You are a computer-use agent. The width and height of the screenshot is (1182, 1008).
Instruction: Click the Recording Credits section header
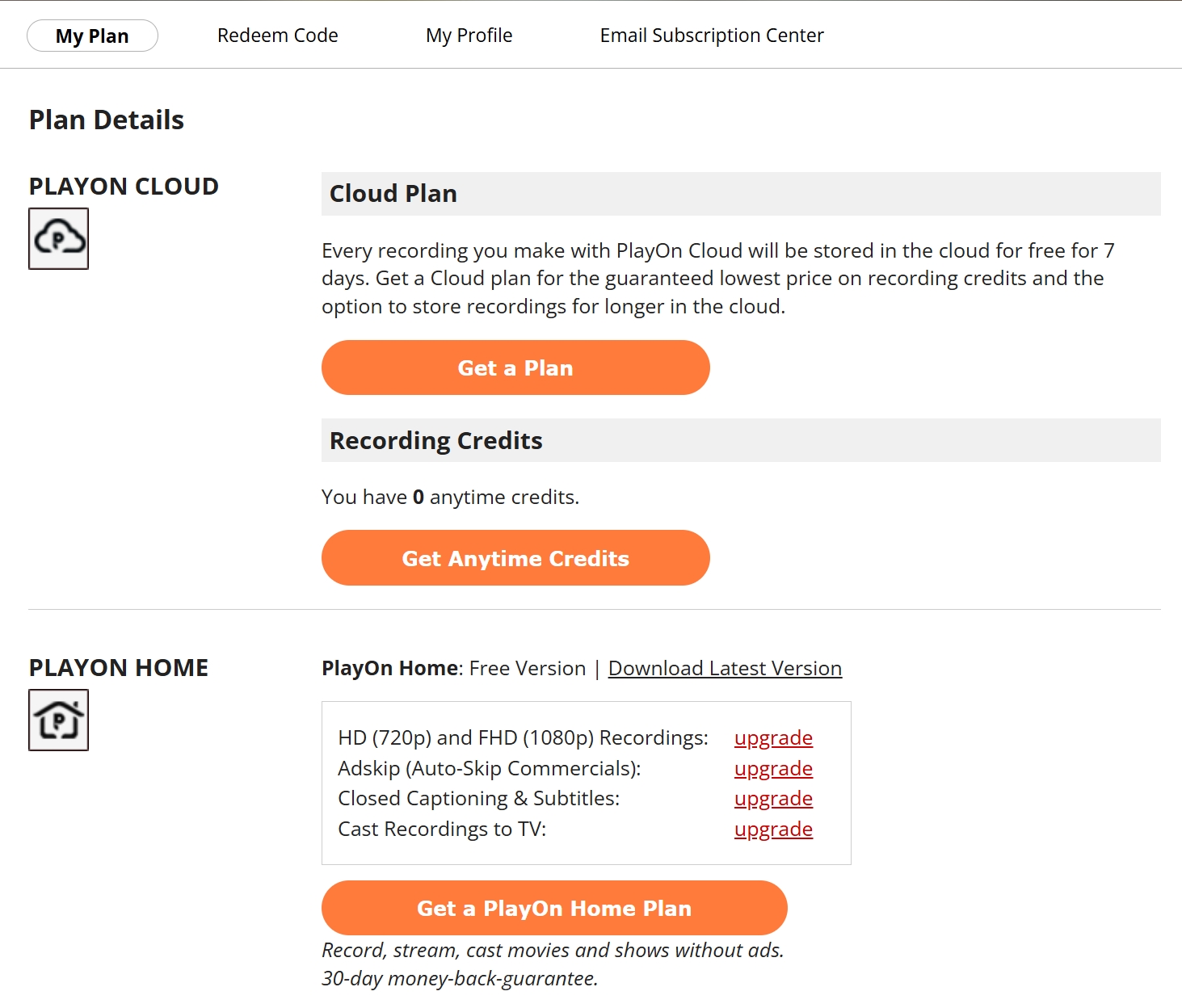click(x=741, y=440)
